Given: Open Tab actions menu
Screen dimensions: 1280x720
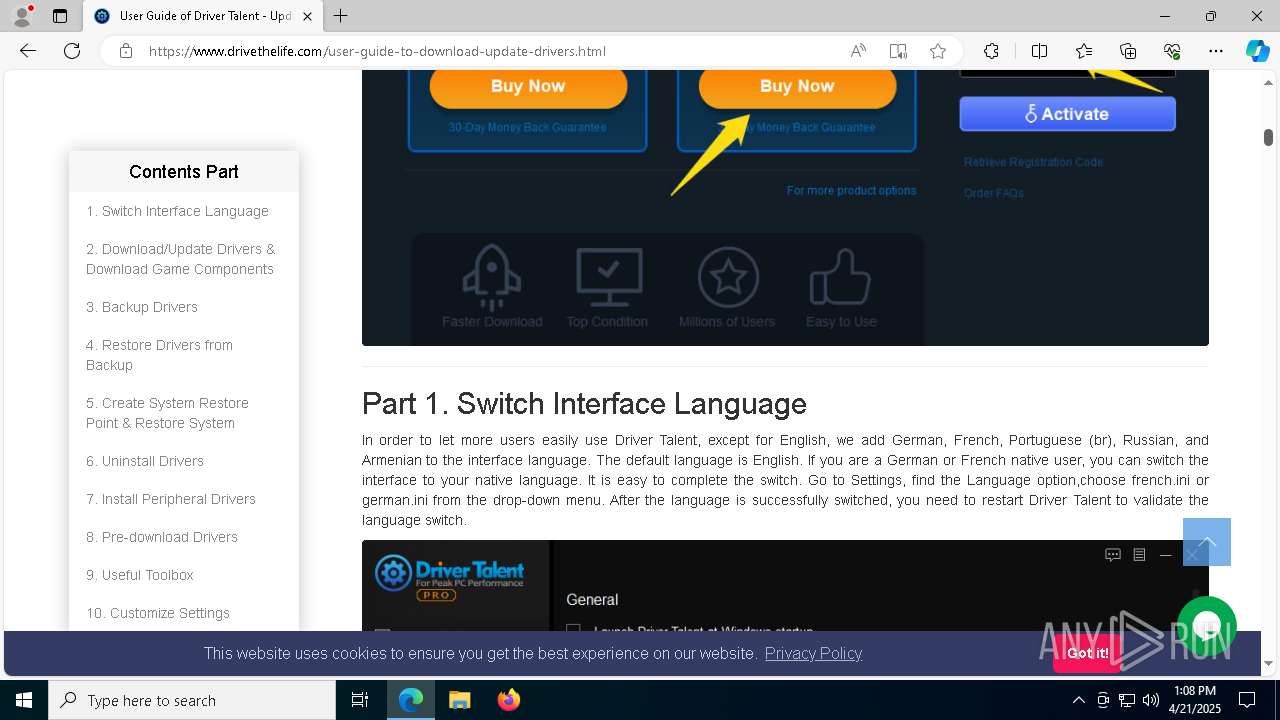Looking at the screenshot, I should pyautogui.click(x=60, y=16).
